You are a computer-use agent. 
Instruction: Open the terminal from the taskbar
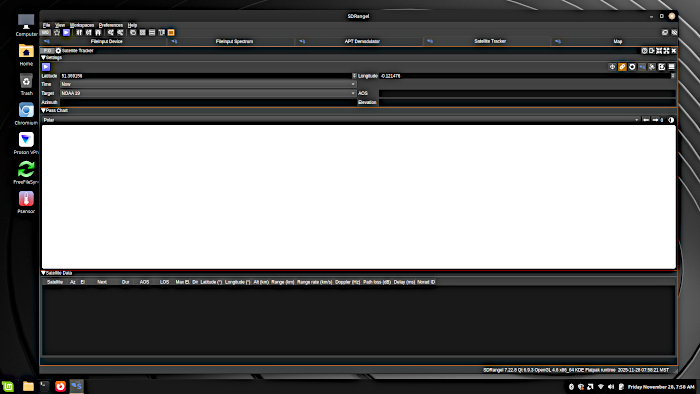click(44, 386)
